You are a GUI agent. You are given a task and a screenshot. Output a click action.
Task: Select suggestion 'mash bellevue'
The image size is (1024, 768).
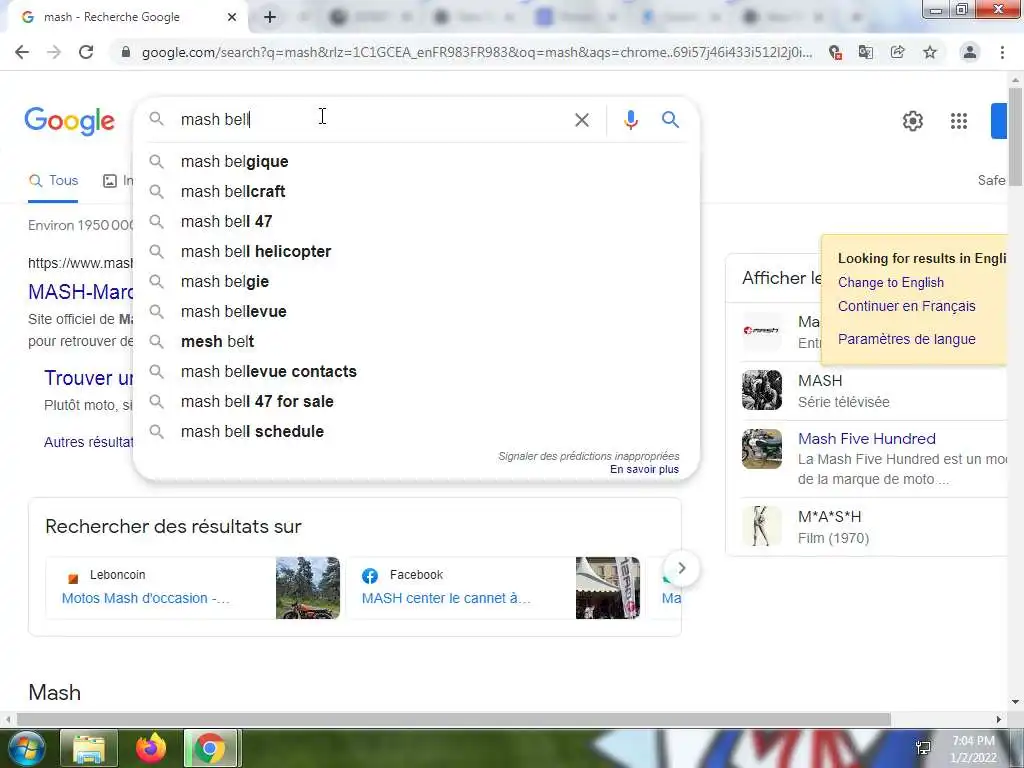coord(416,312)
